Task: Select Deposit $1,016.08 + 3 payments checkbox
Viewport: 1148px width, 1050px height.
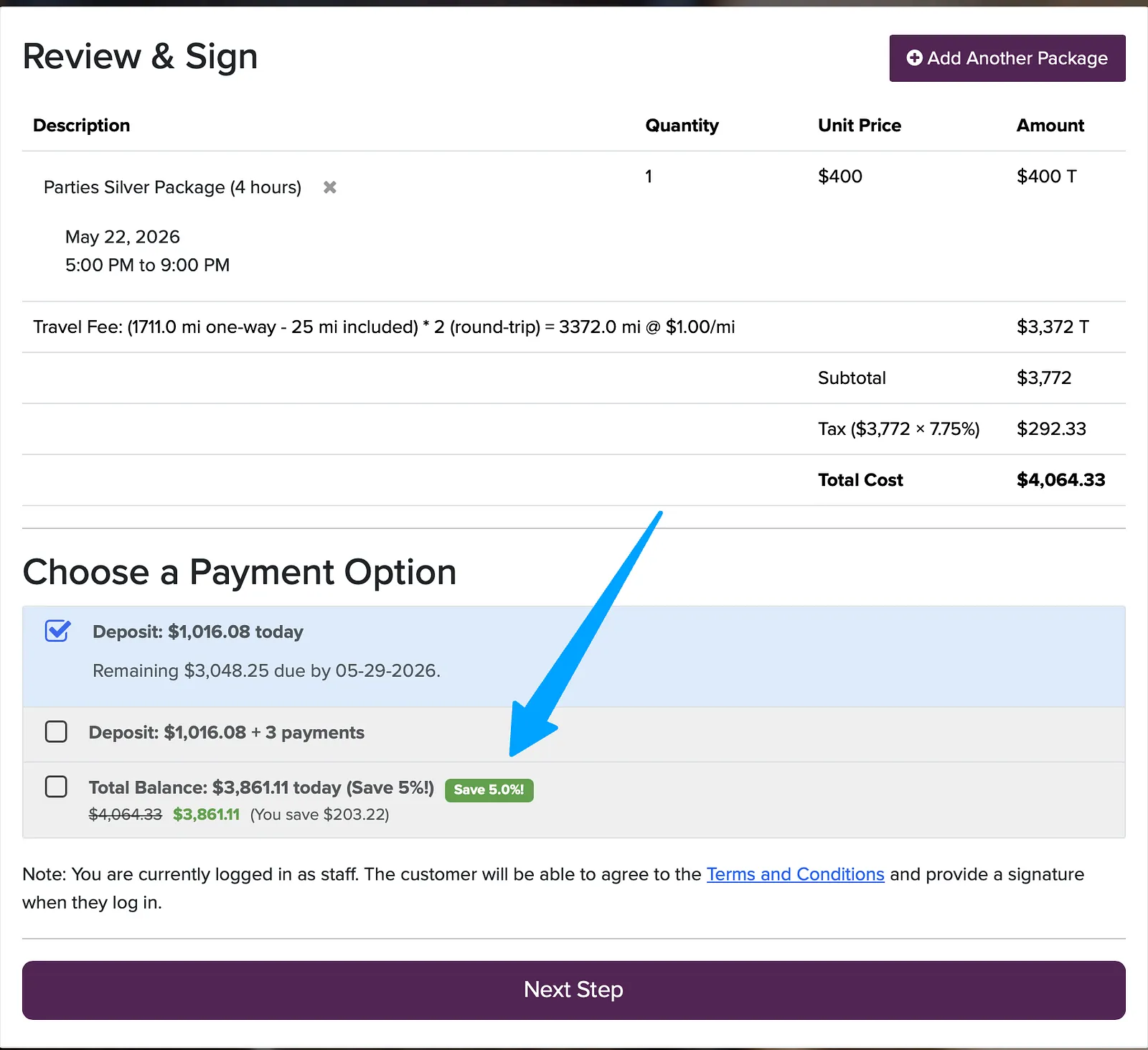Action: coord(56,731)
